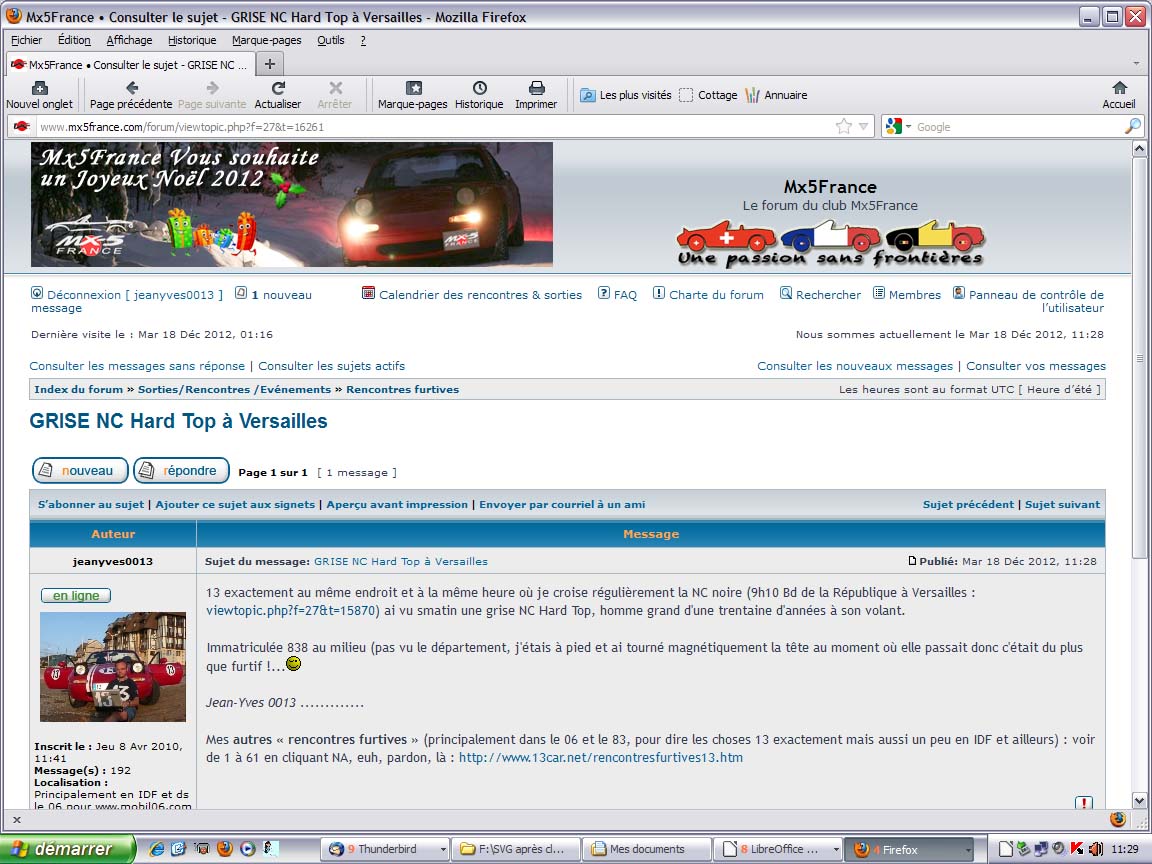Viewport: 1152px width, 864px height.
Task: Open the tab list dropdown arrow
Action: [1136, 64]
